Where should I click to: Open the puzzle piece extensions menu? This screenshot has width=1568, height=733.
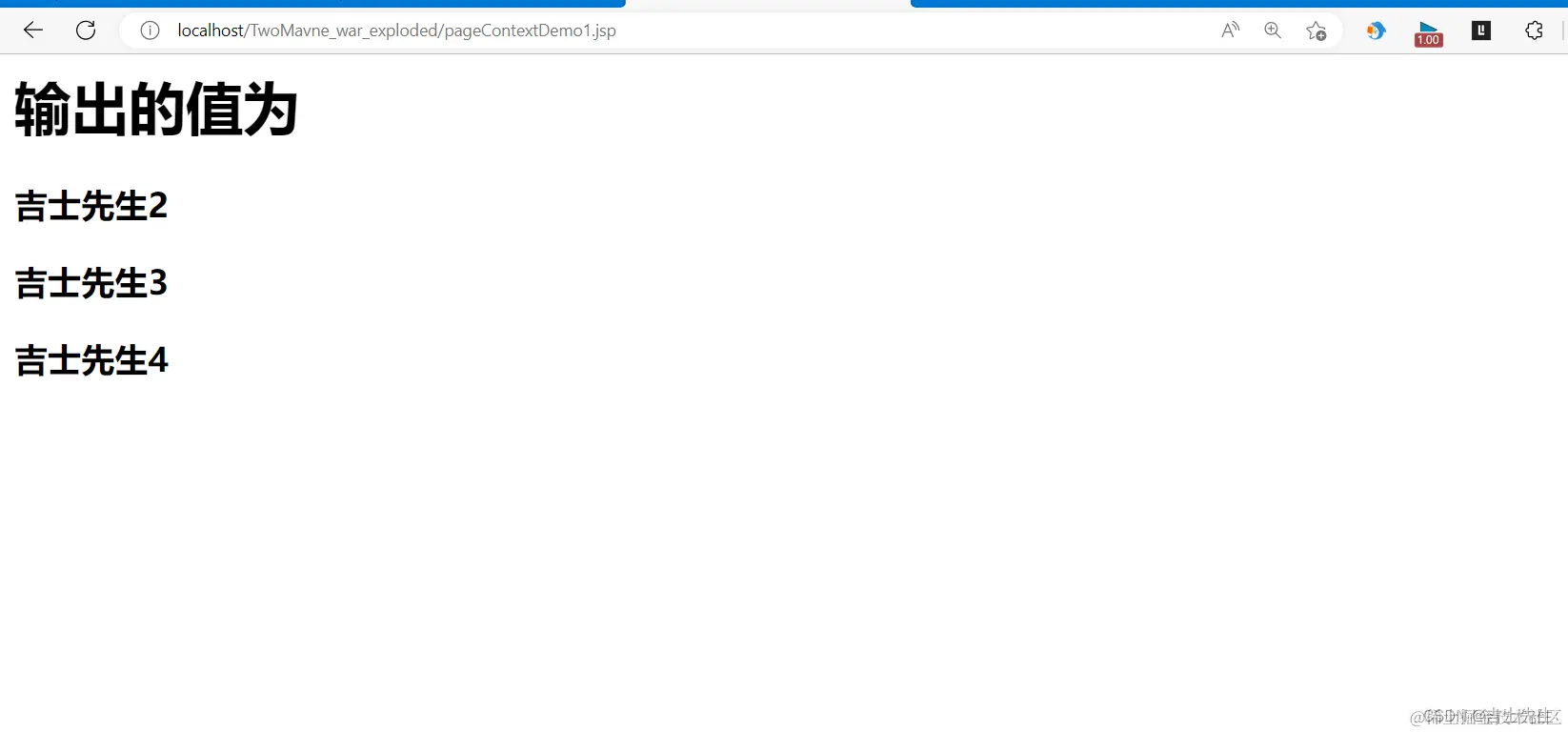click(1534, 31)
